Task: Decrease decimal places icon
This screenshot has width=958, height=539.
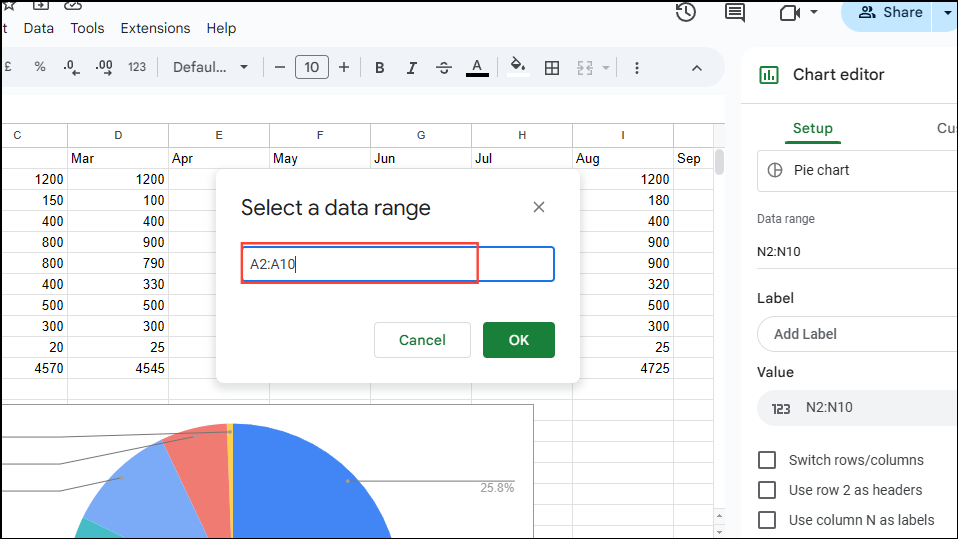Action: coord(71,67)
